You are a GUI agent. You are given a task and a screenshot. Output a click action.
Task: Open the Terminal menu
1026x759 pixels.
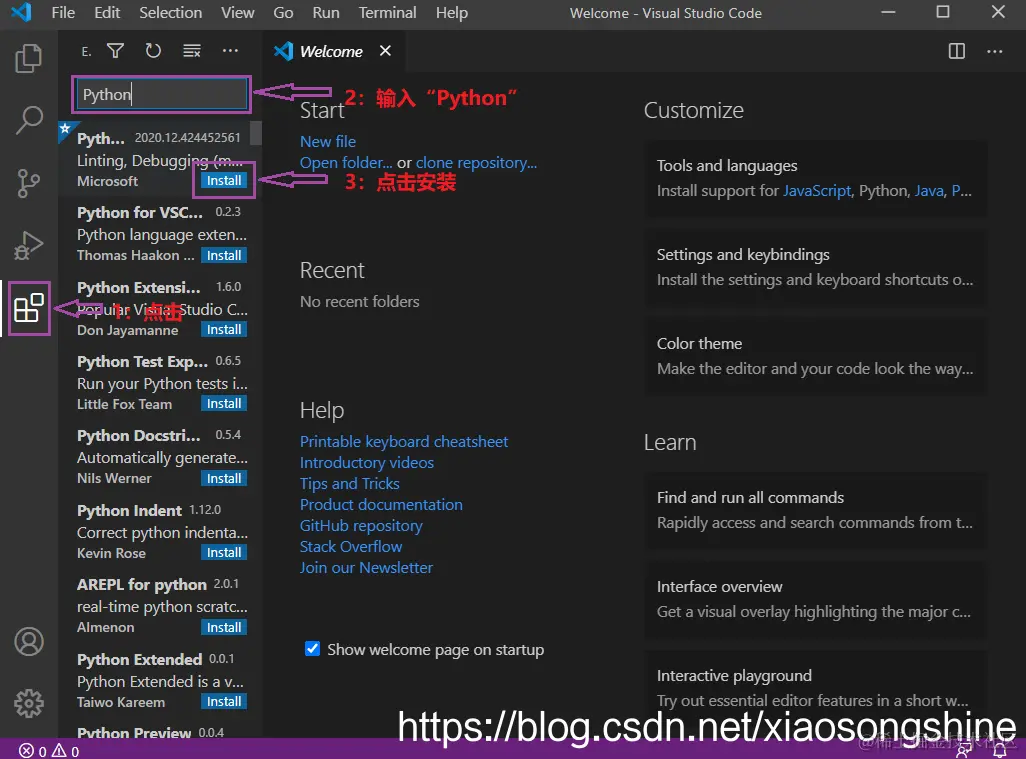click(387, 12)
